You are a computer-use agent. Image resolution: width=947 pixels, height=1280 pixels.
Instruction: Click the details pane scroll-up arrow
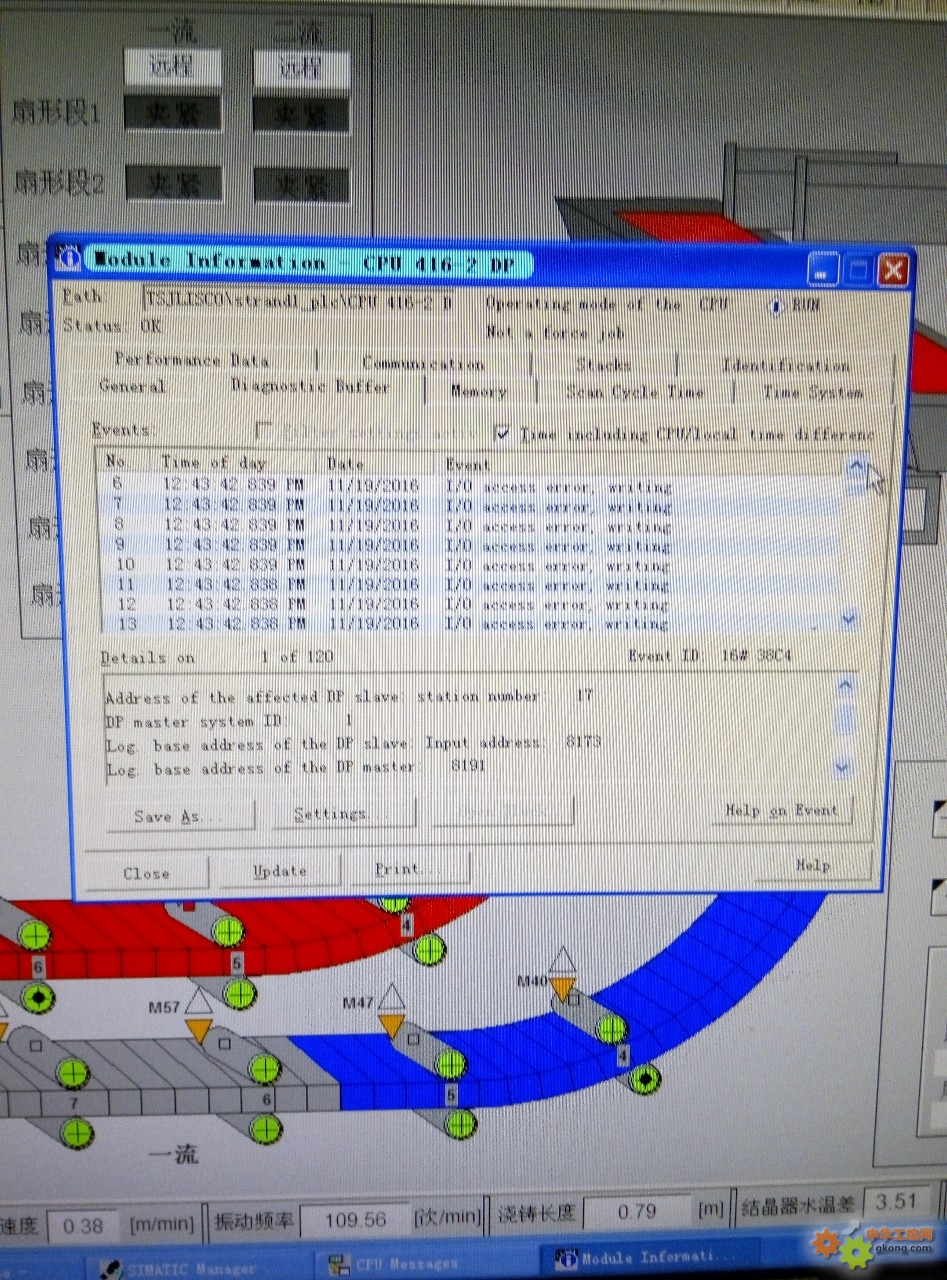[x=845, y=686]
